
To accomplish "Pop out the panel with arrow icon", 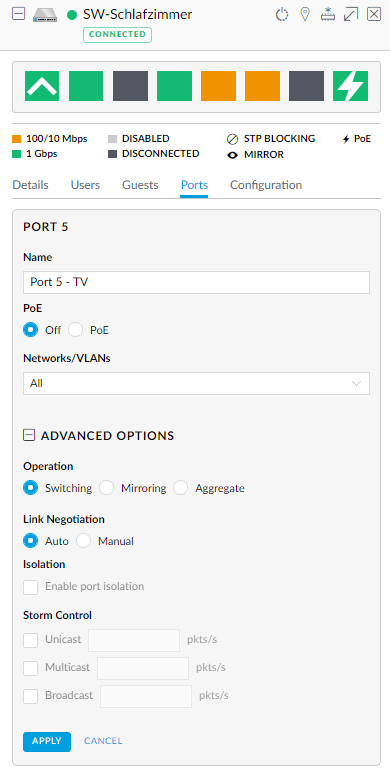I will click(351, 15).
